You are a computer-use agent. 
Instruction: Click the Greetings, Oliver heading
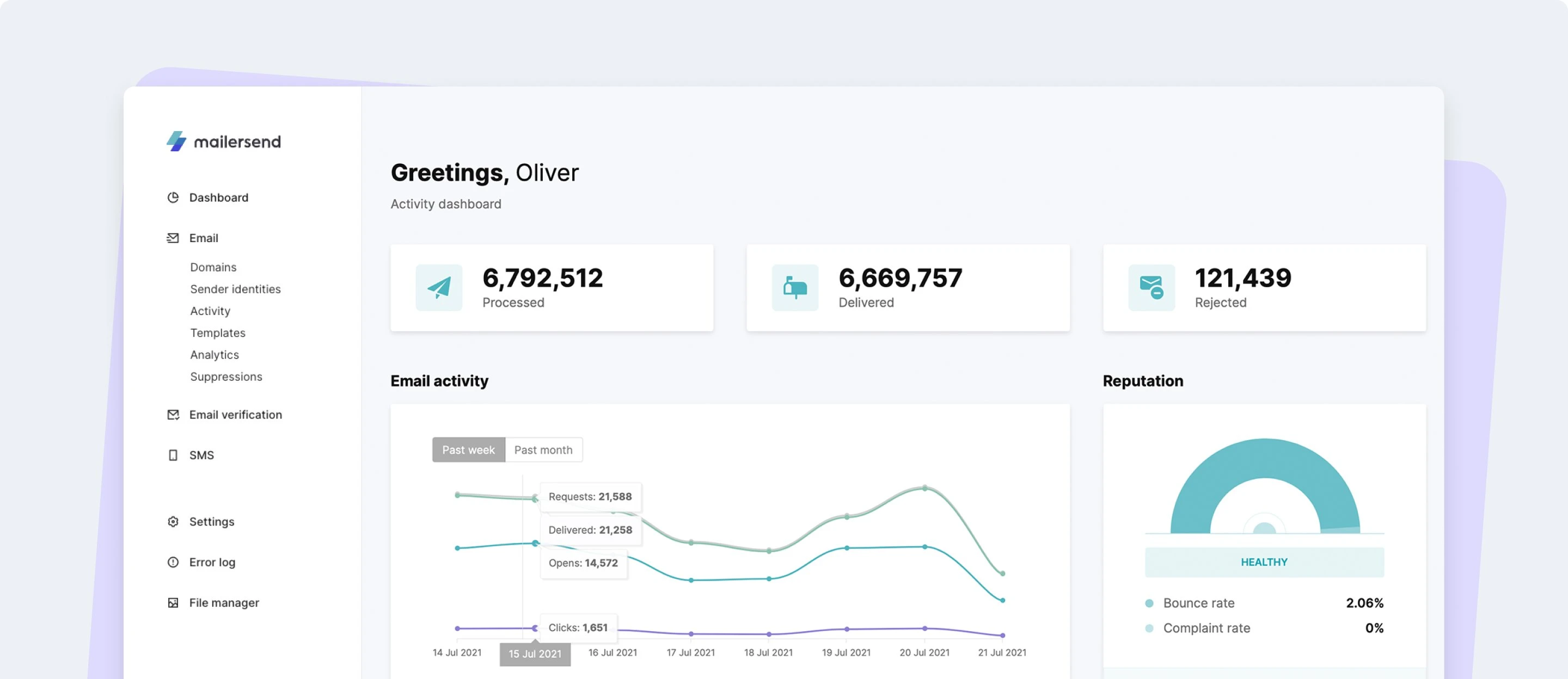coord(485,173)
